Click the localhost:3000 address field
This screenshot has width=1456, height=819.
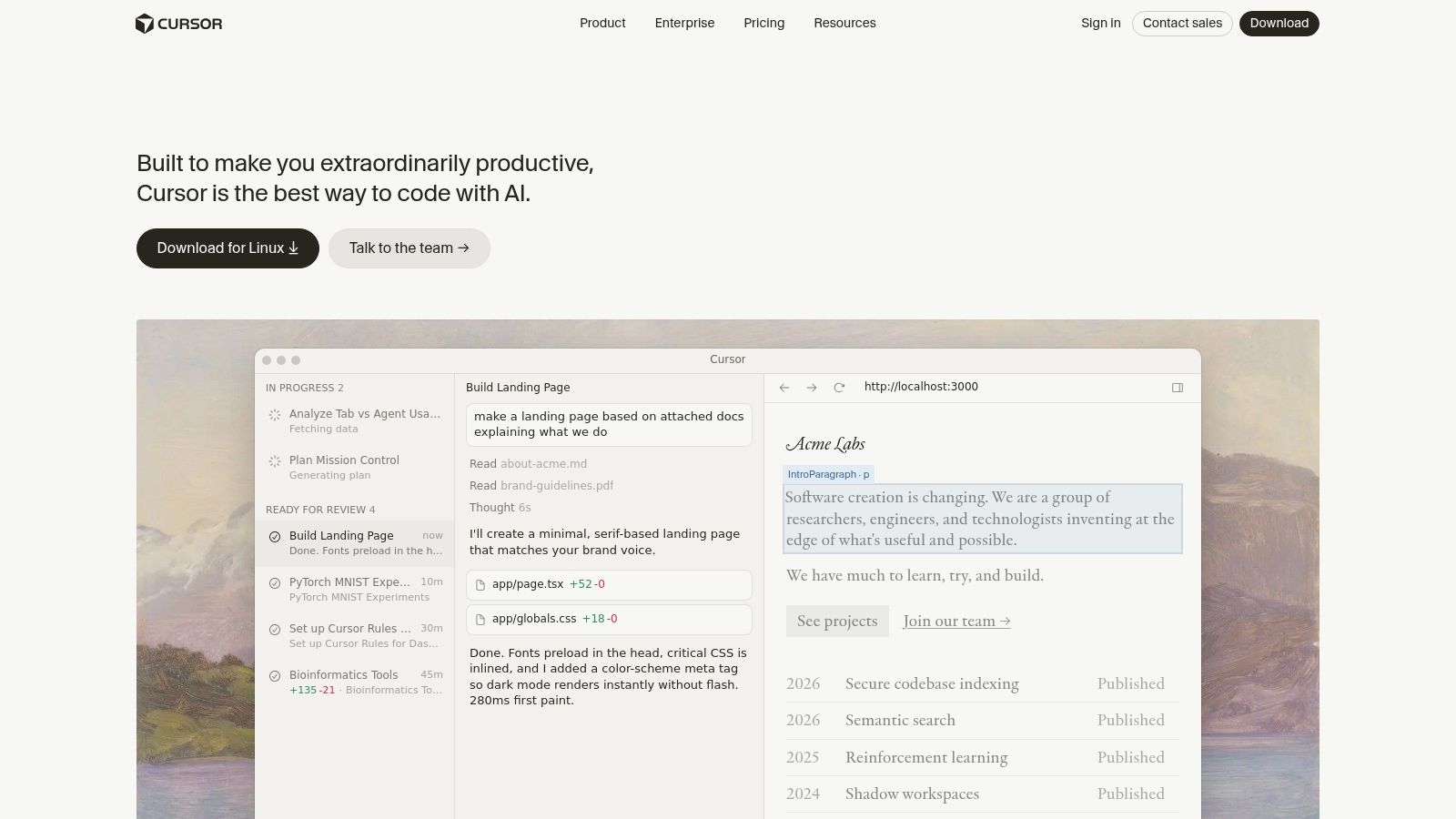pyautogui.click(x=921, y=387)
